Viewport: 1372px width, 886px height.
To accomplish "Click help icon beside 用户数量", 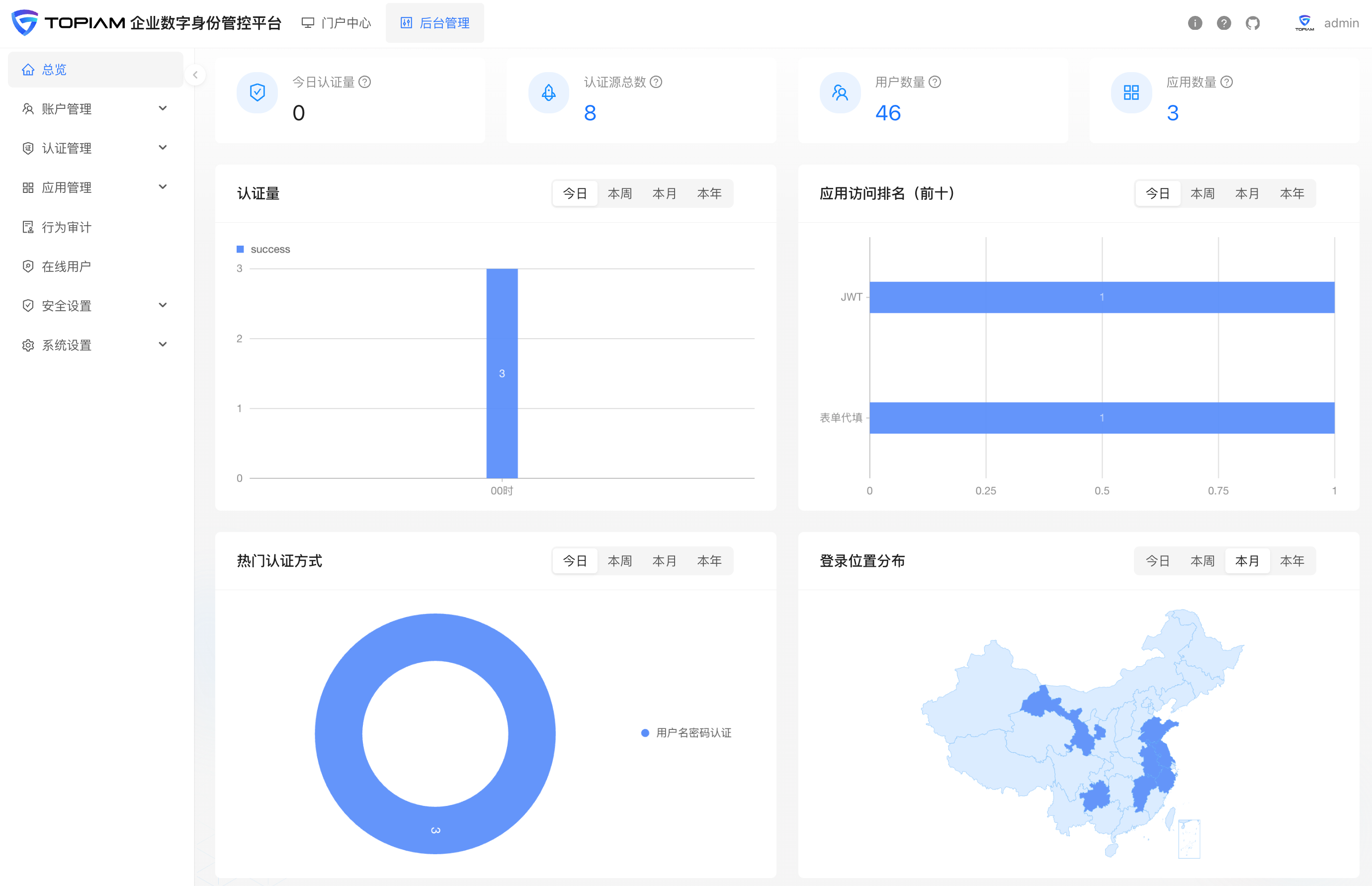I will pos(935,82).
